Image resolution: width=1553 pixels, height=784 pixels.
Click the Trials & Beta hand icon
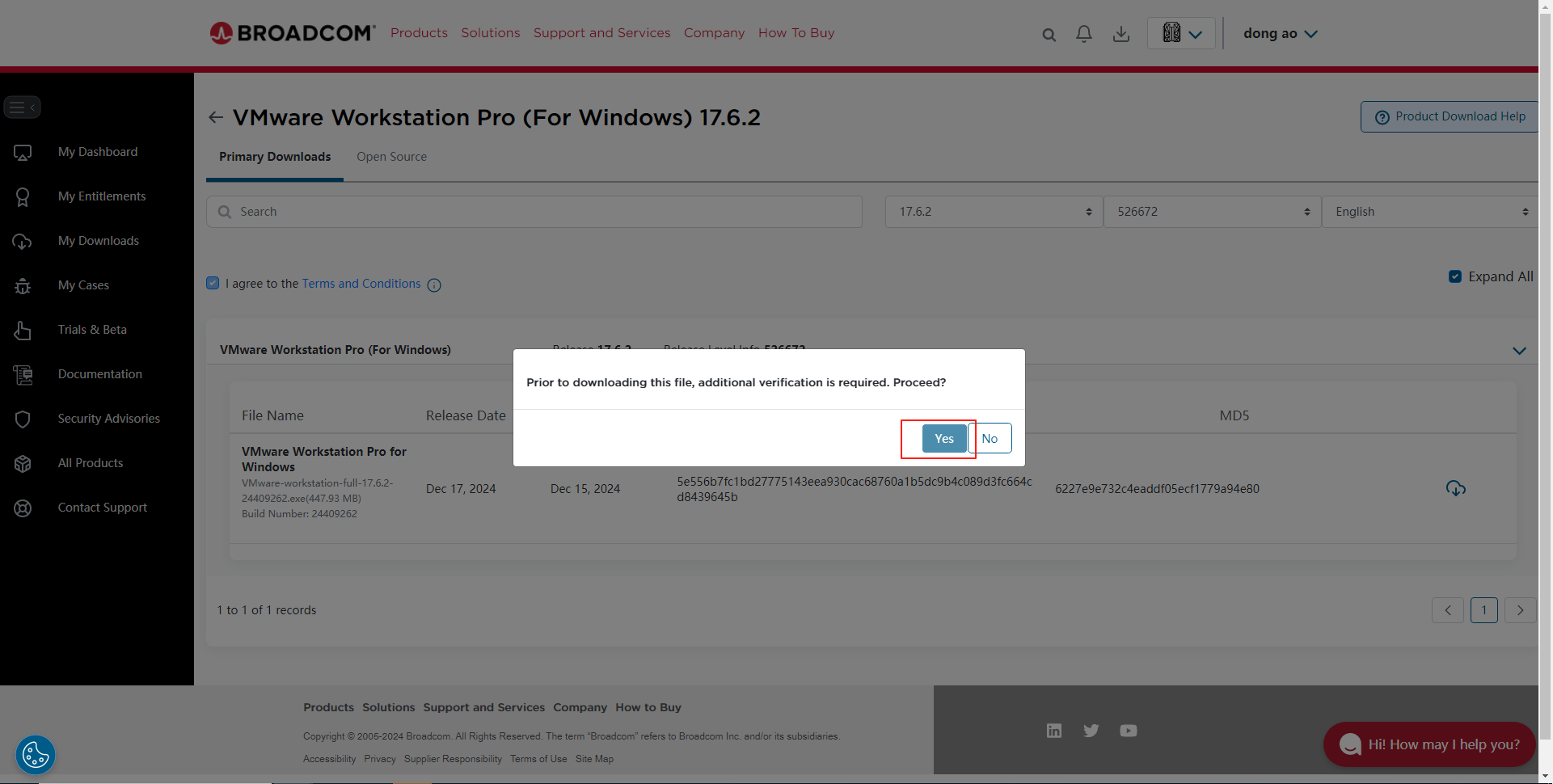23,330
